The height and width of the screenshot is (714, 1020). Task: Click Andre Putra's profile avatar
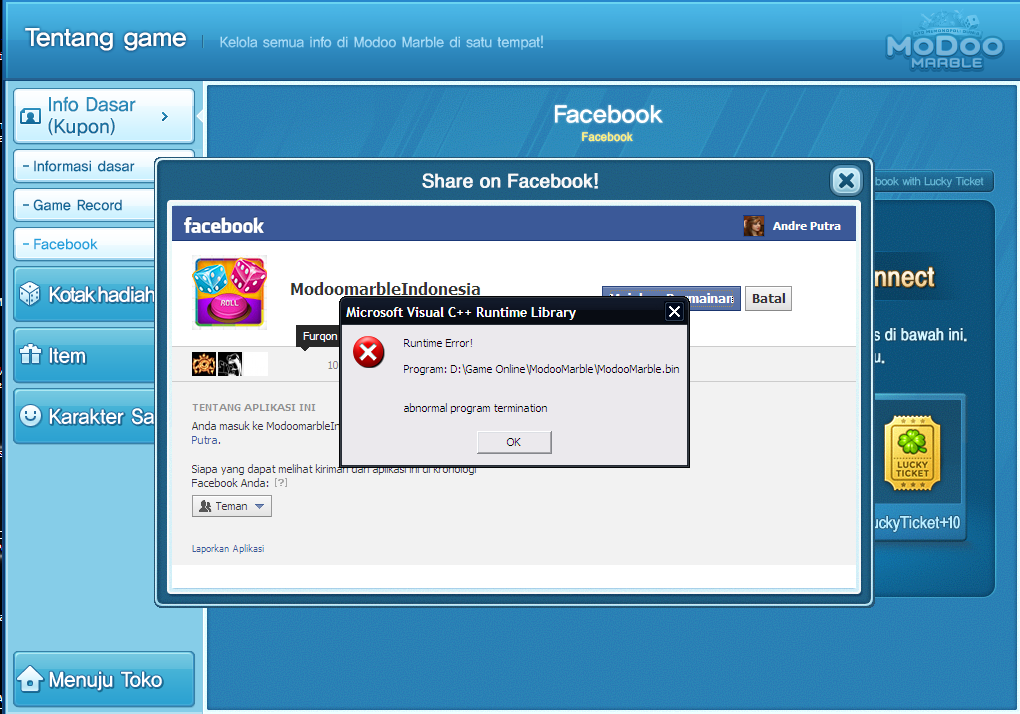click(753, 226)
